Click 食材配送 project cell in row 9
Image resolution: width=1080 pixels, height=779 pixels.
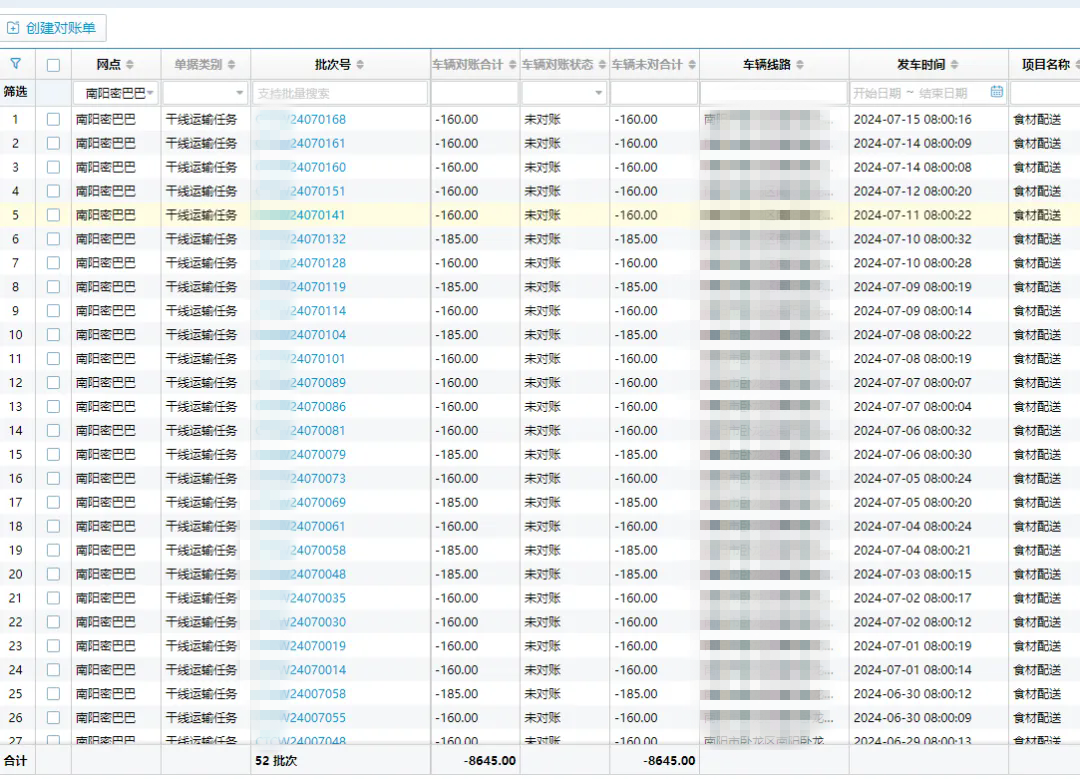1037,311
